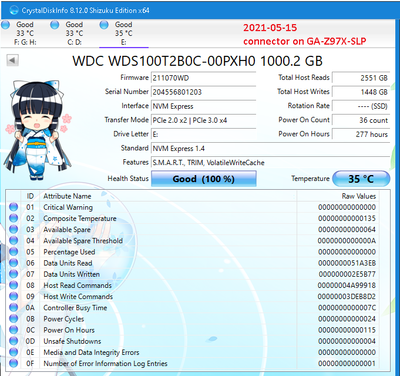Image resolution: width=400 pixels, height=376 pixels.
Task: Select the Controller Busy Time attribute name
Action: click(75, 308)
